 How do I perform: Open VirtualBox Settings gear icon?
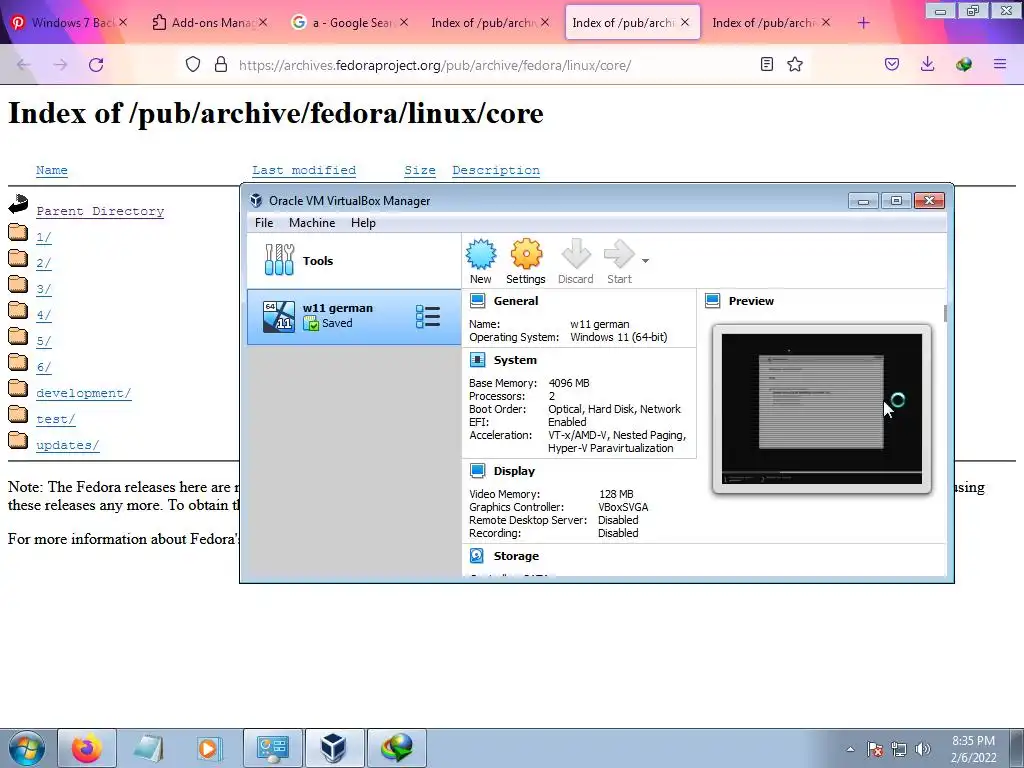[526, 254]
